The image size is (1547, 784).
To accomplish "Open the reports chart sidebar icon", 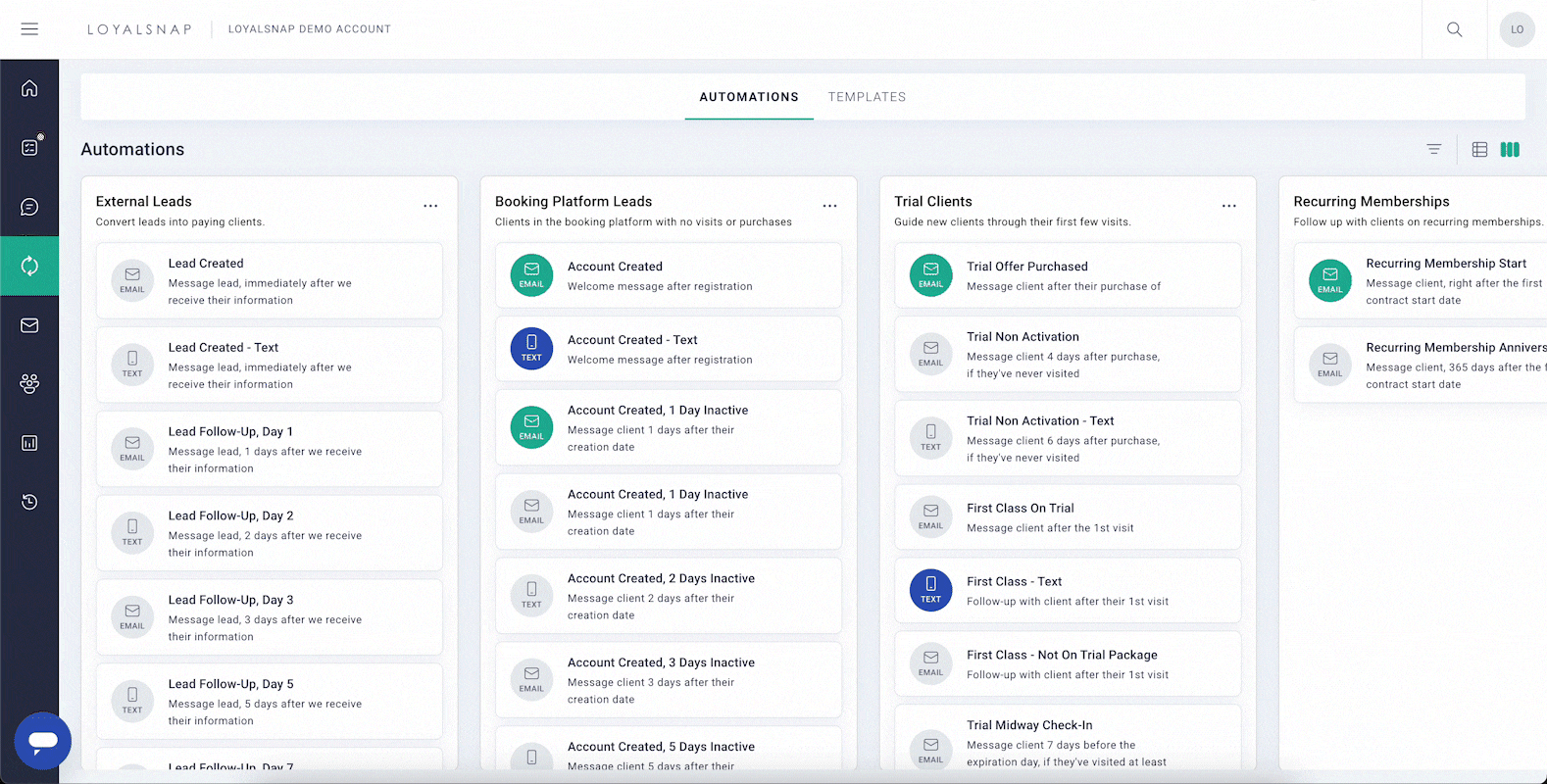I will [x=29, y=443].
